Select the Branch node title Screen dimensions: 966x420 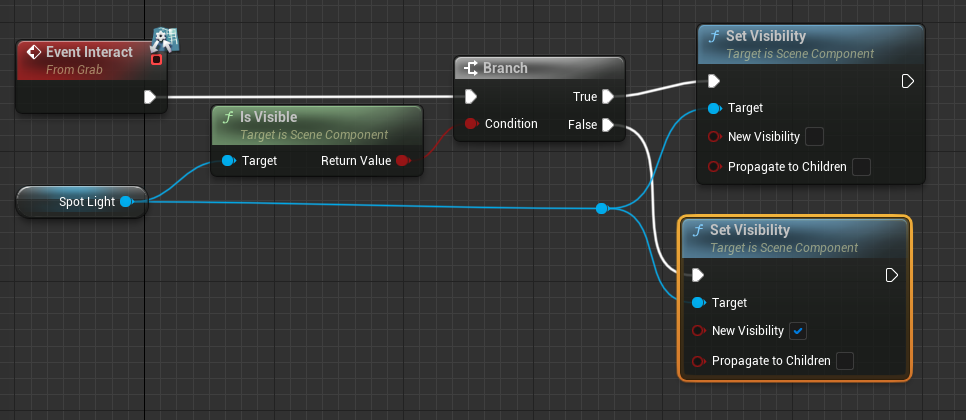click(x=505, y=68)
